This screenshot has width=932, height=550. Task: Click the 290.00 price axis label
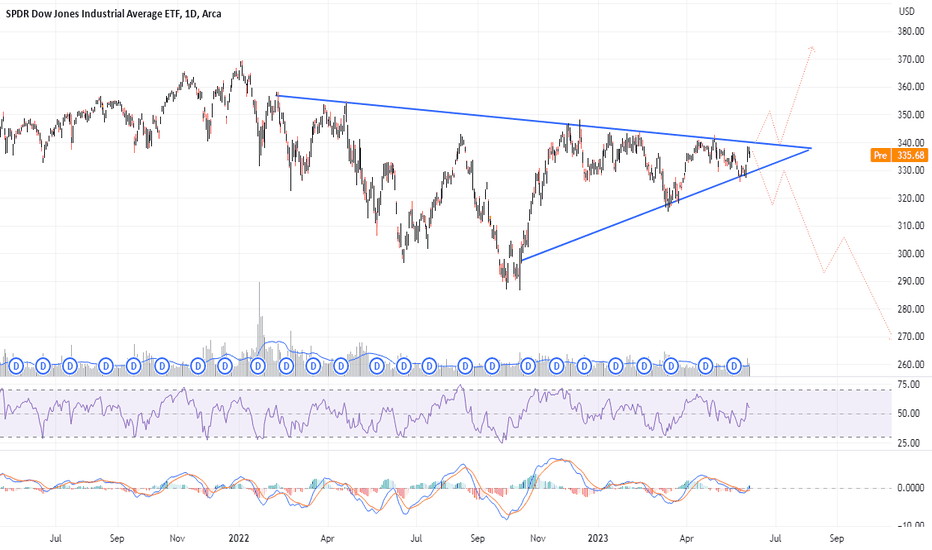(x=911, y=281)
